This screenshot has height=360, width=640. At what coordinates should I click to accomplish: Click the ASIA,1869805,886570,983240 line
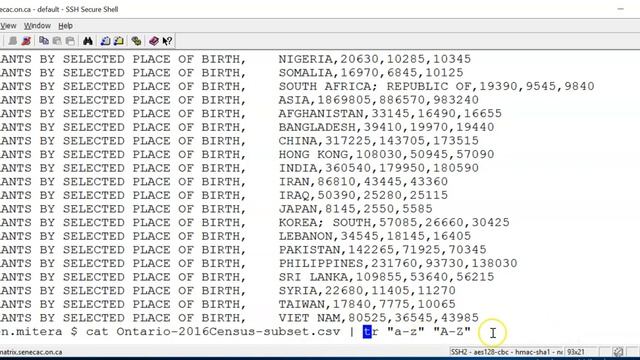pos(379,100)
